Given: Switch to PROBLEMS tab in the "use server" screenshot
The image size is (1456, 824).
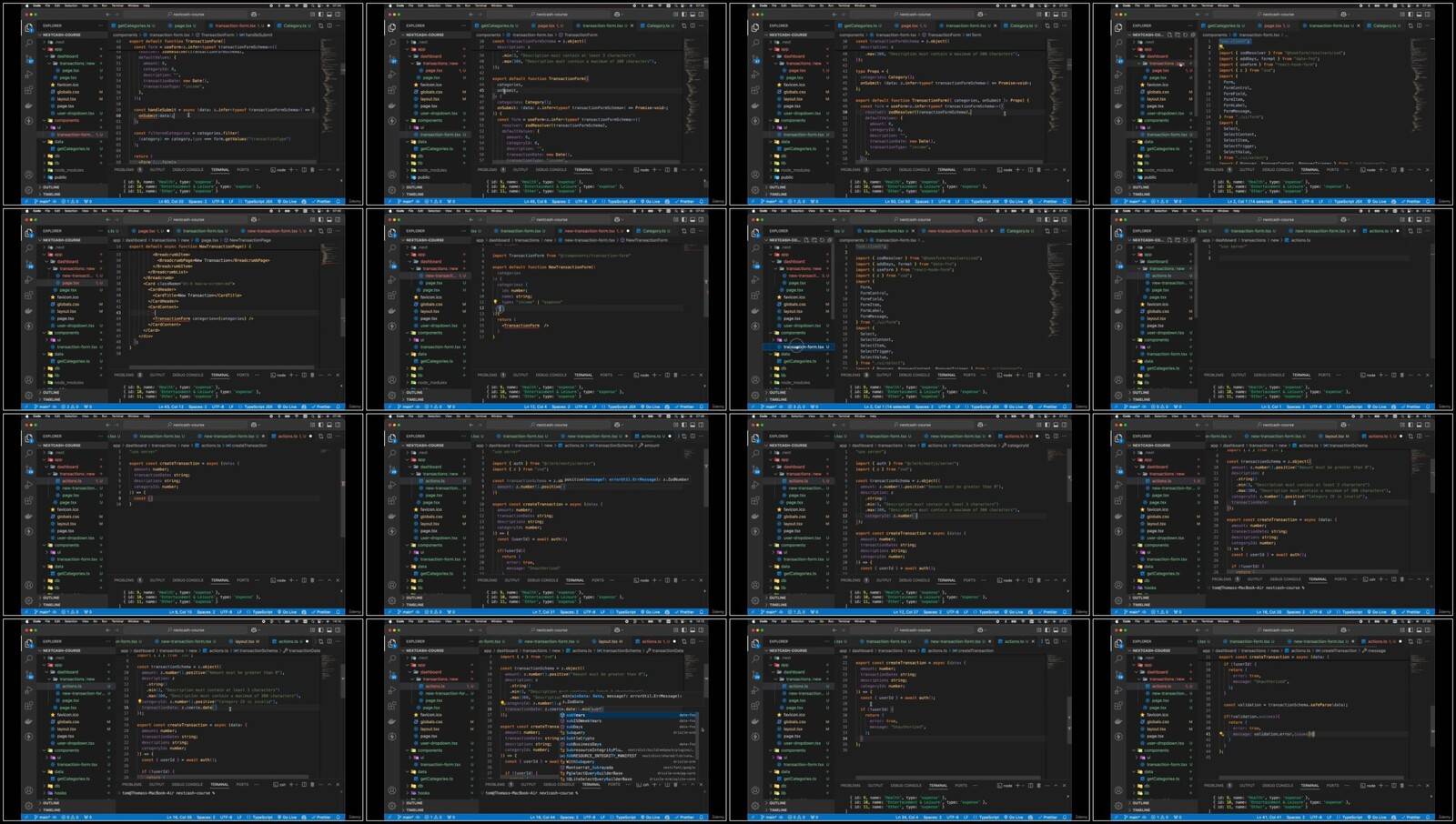Looking at the screenshot, I should click(1214, 375).
